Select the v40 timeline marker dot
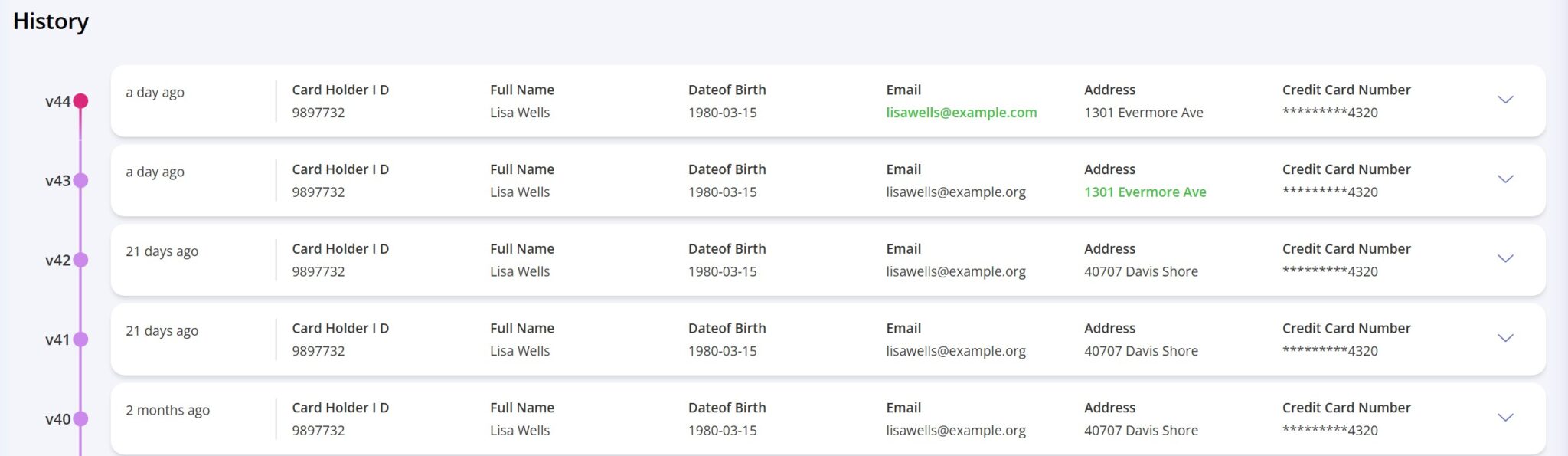This screenshot has height=456, width=1568. coord(80,419)
